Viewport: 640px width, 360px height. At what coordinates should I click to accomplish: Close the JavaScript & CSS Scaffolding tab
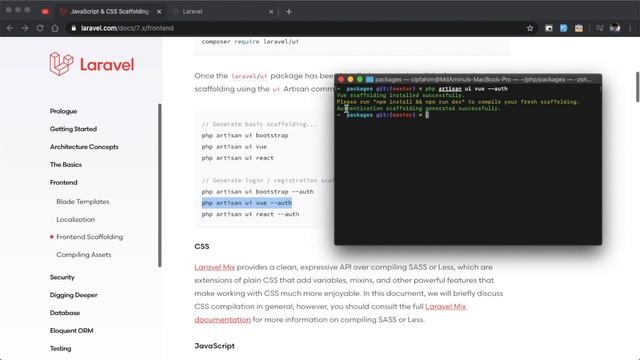pos(159,12)
